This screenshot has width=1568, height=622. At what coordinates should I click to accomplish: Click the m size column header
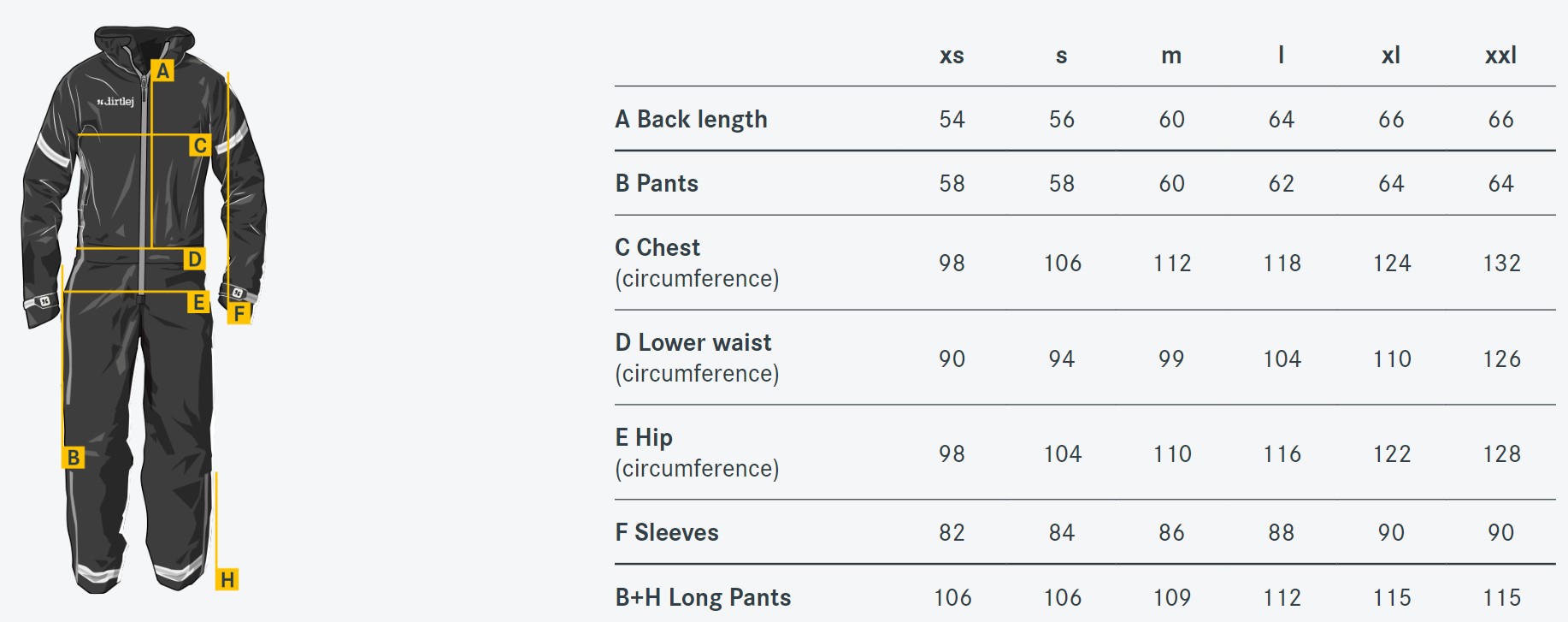[x=1171, y=56]
